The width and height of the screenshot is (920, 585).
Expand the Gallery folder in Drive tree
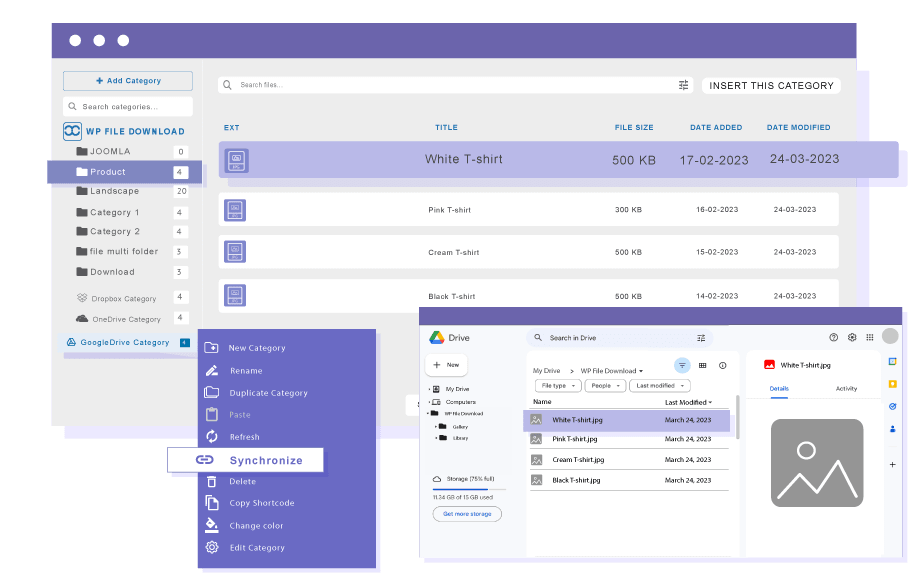[437, 426]
